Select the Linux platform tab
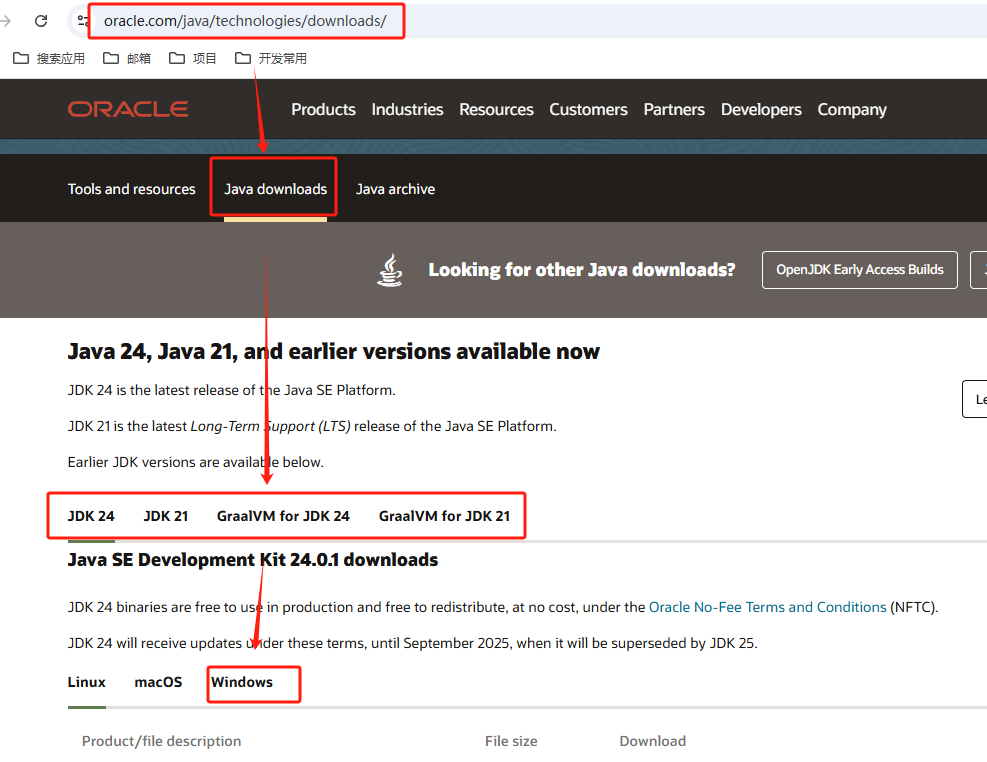Screen dimensions: 987x762 86,682
